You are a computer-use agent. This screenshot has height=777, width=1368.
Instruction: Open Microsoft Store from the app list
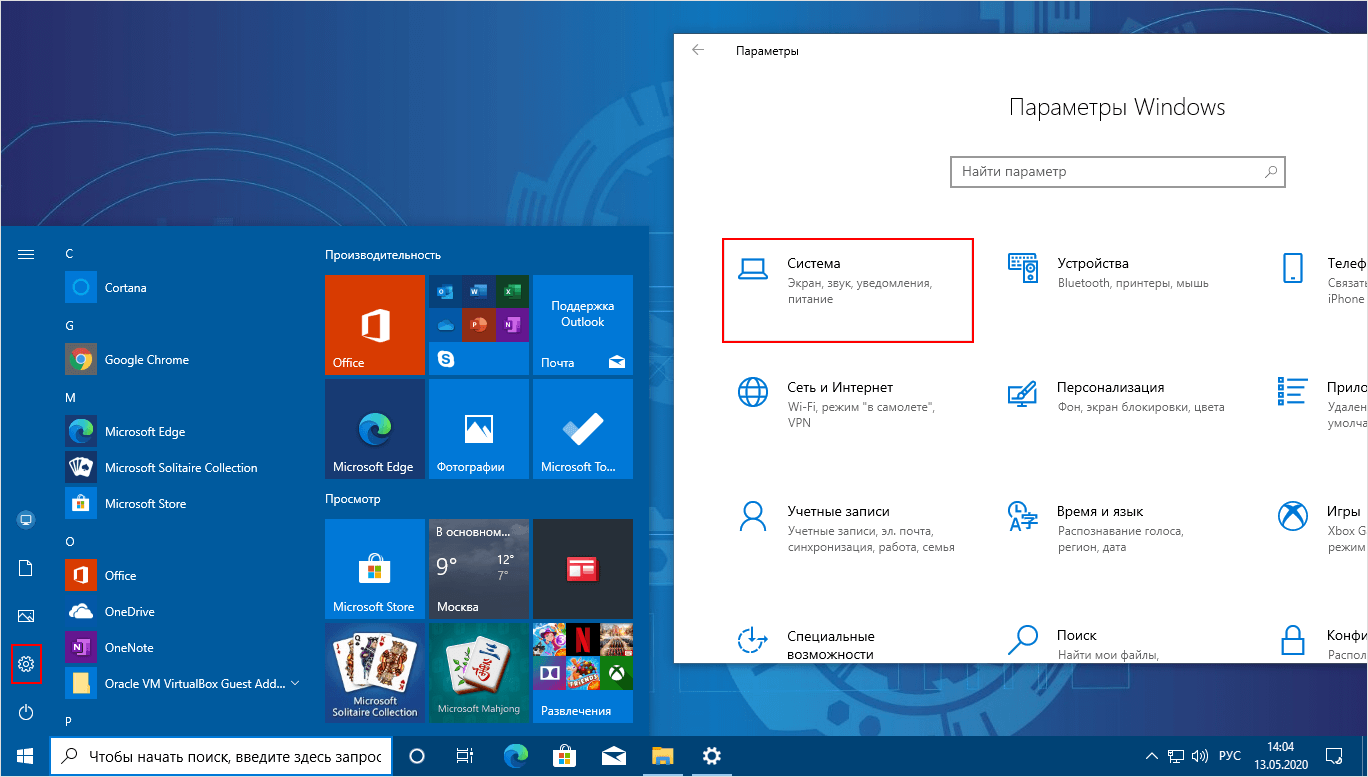click(x=185, y=504)
